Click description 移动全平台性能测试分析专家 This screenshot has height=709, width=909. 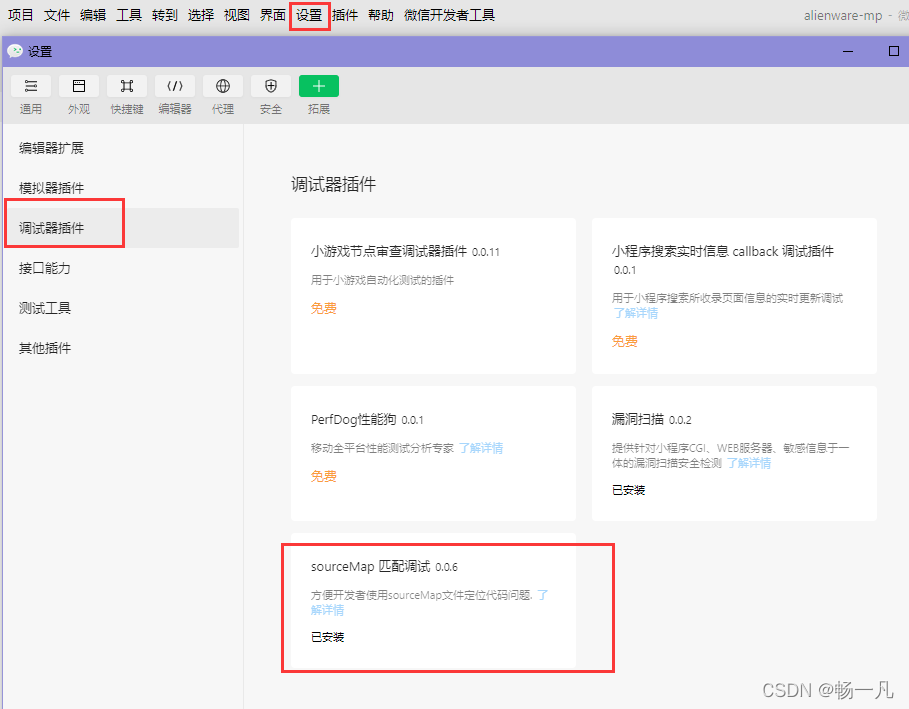point(382,448)
